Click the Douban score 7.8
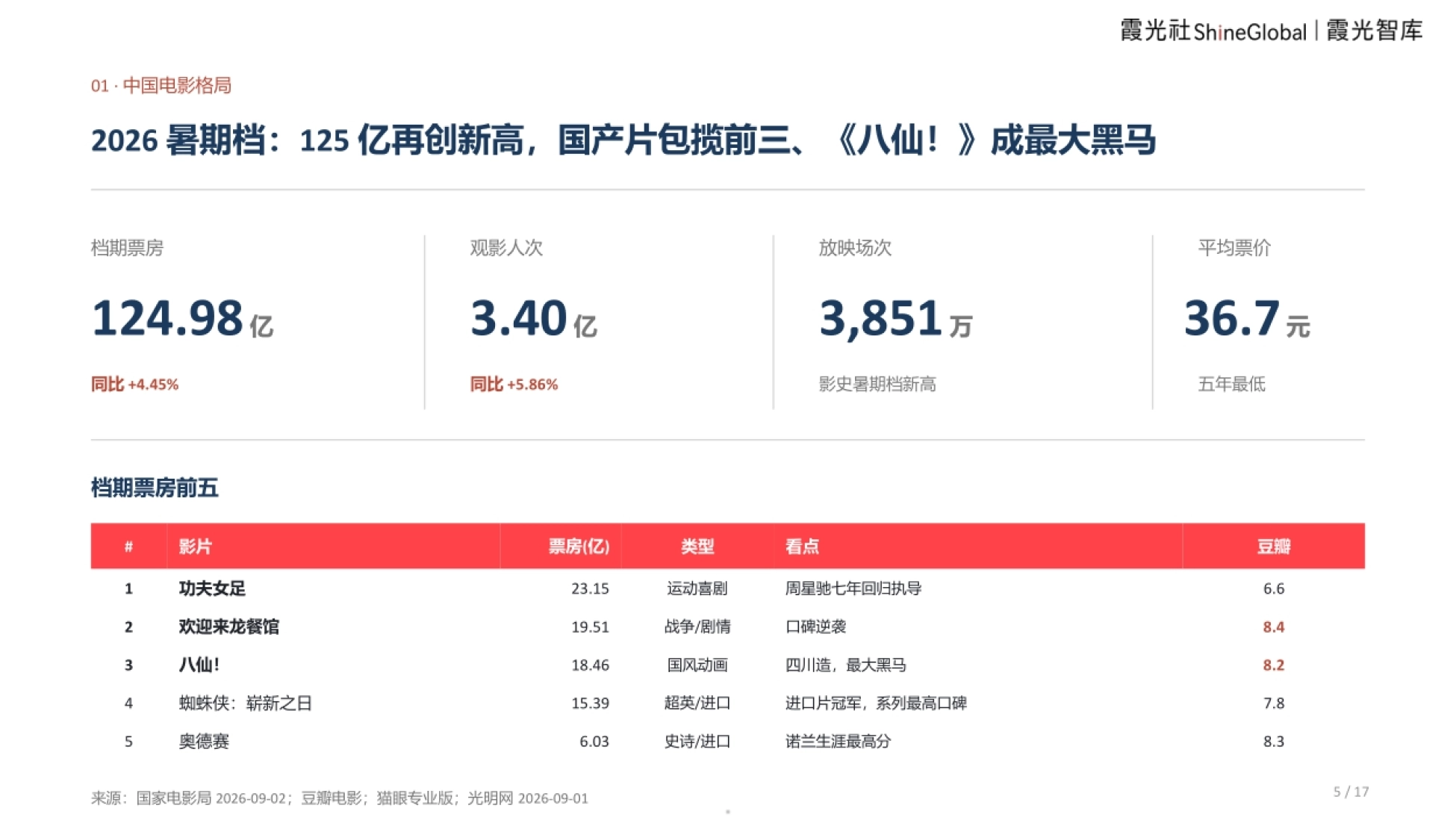 1274,703
